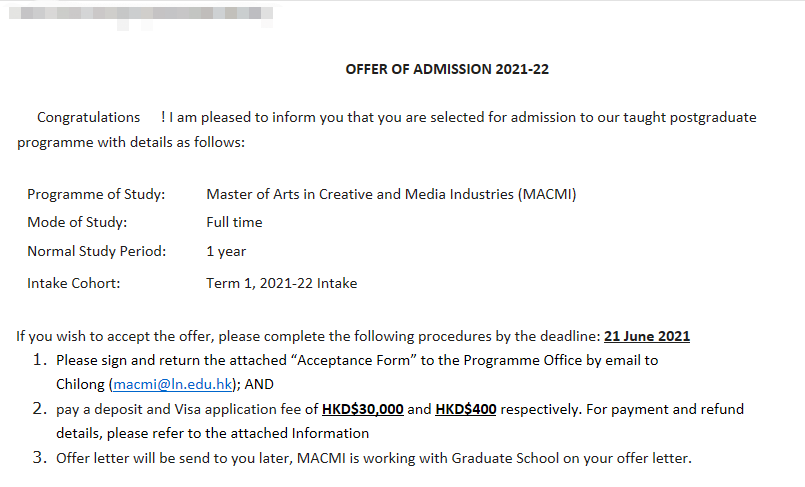Click the word 'Congratulations' in the opening line
The width and height of the screenshot is (805, 487).
(88, 118)
